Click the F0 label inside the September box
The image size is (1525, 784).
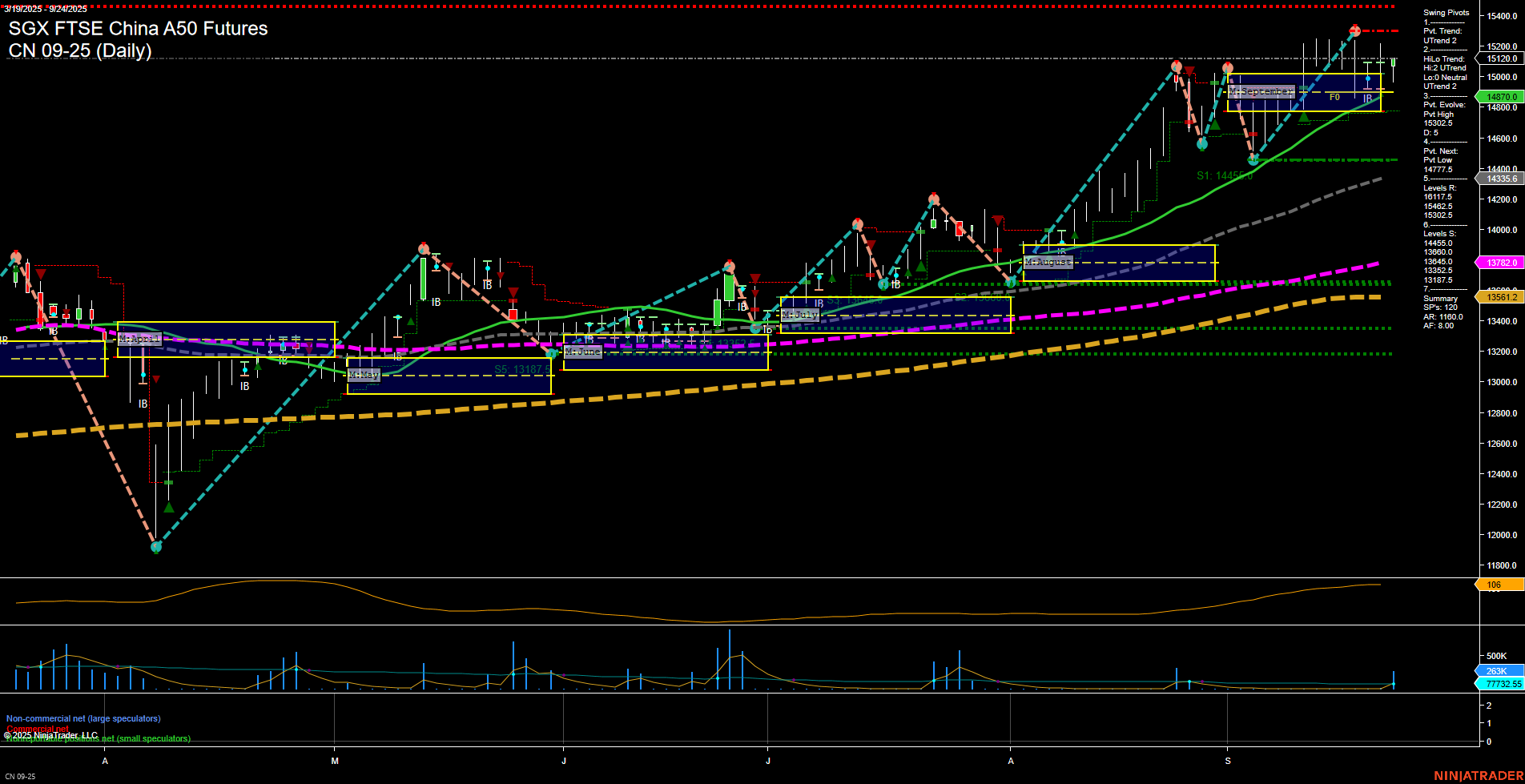[x=1334, y=97]
